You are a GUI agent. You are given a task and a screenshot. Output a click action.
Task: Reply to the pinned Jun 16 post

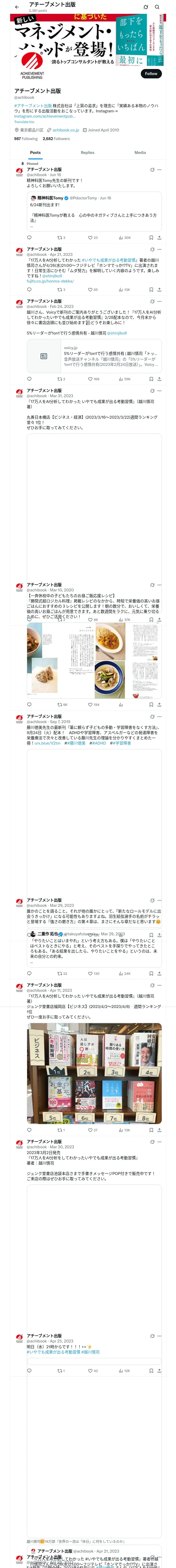(29, 237)
